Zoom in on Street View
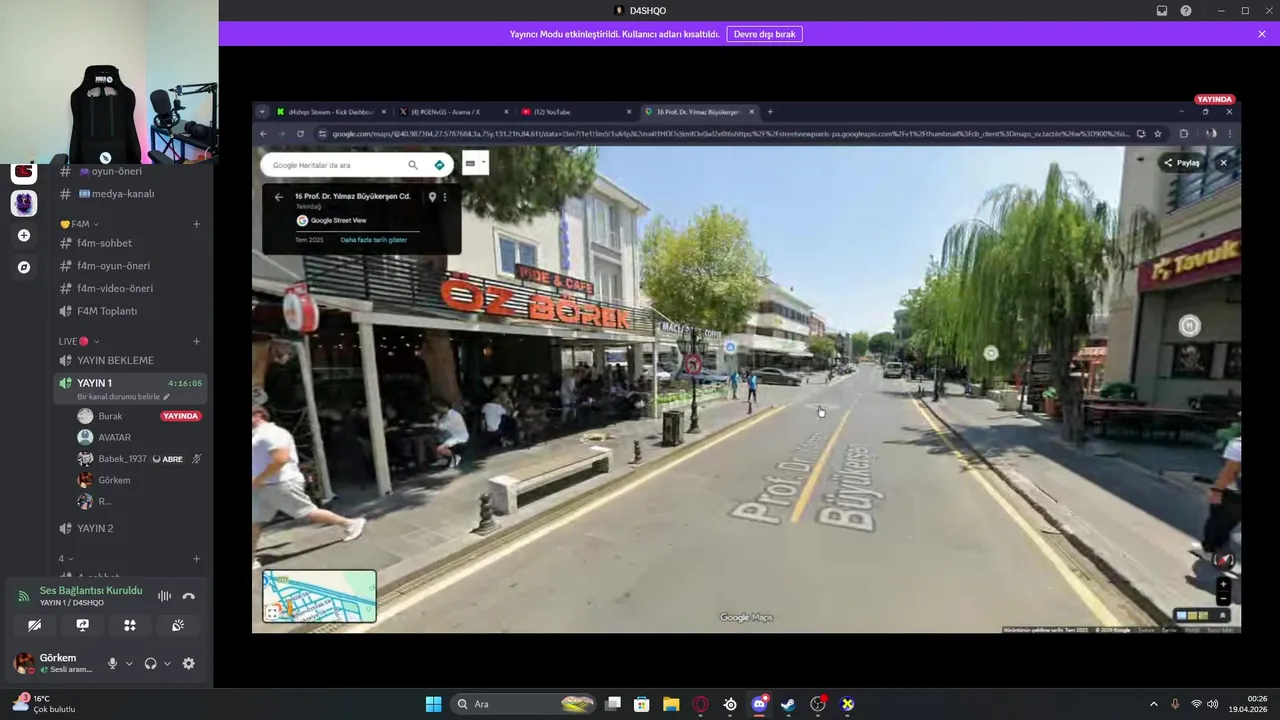1280x720 pixels. coord(1224,583)
